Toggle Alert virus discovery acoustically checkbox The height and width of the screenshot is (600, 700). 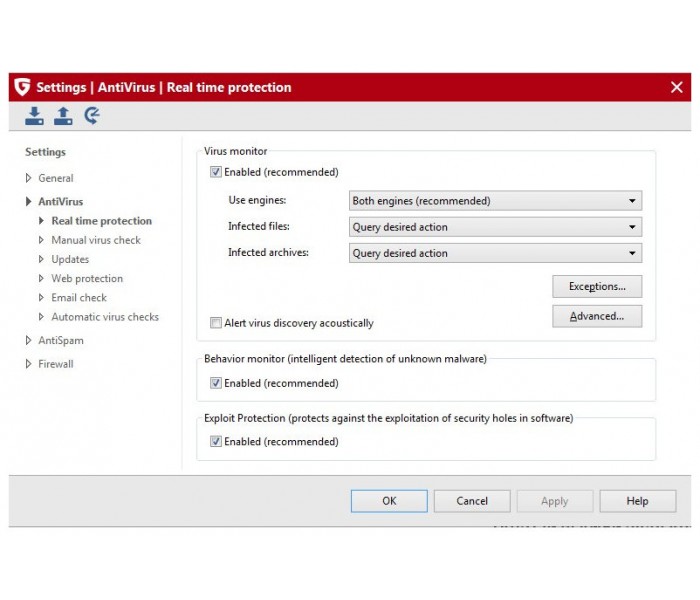pyautogui.click(x=216, y=323)
